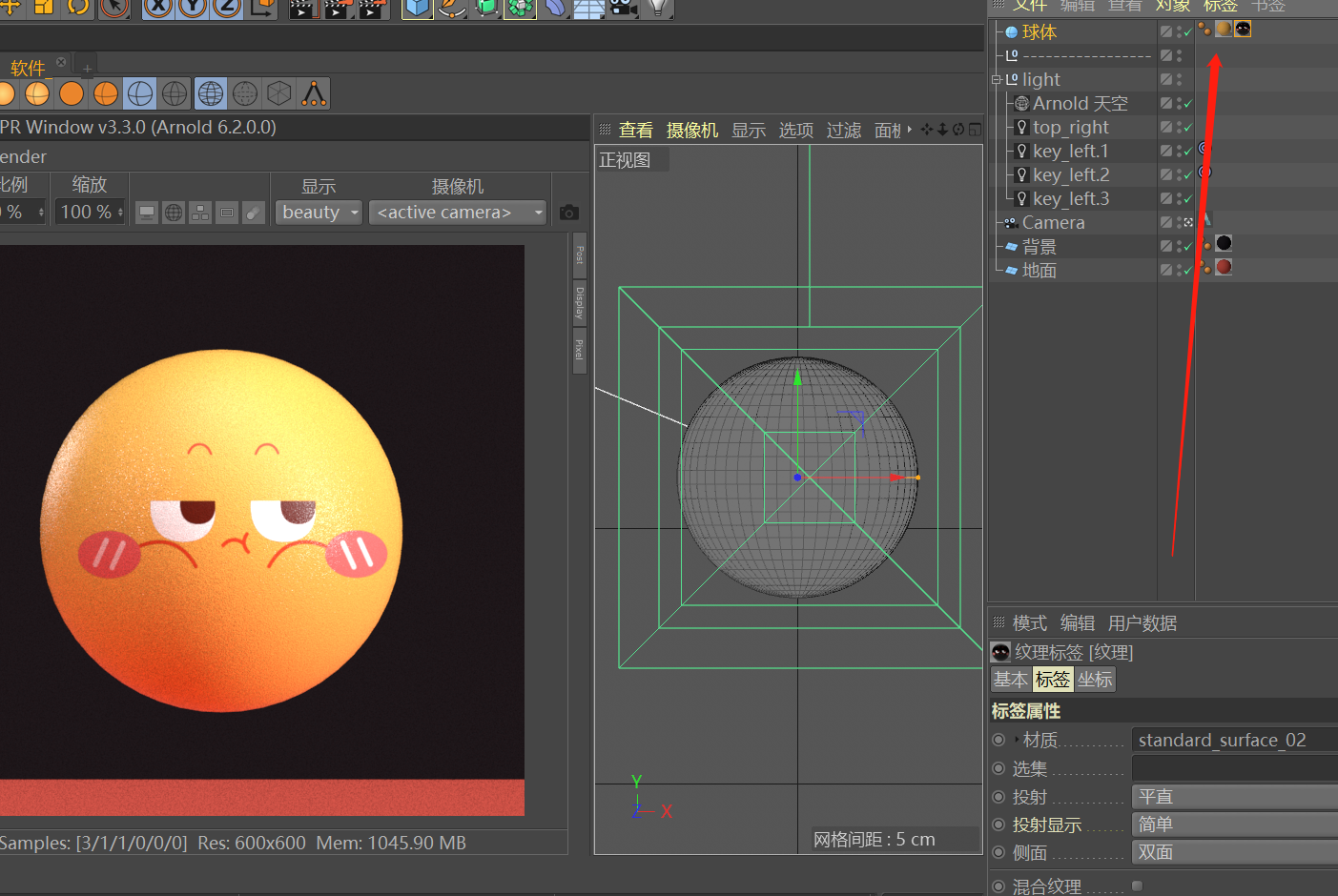Screen dimensions: 1338x896
Task: Click the monitor display icon in IPR options
Action: [147, 213]
